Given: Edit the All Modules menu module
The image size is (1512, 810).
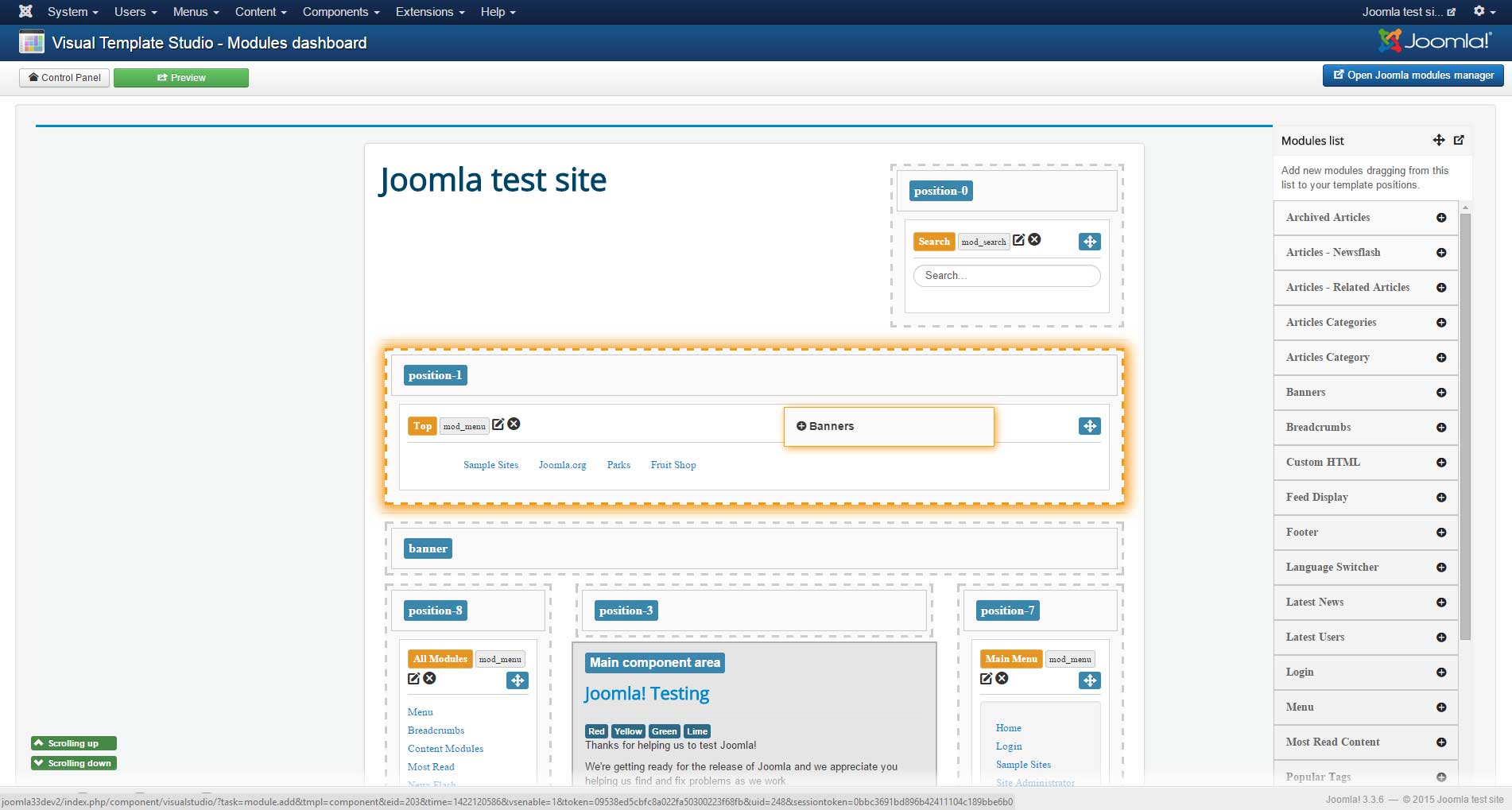Looking at the screenshot, I should click(413, 678).
